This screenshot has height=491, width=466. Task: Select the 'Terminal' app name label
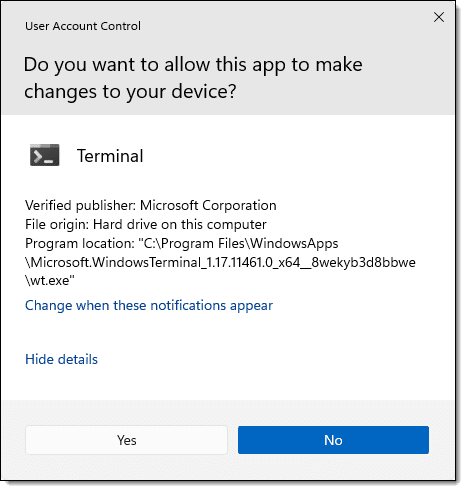(110, 156)
